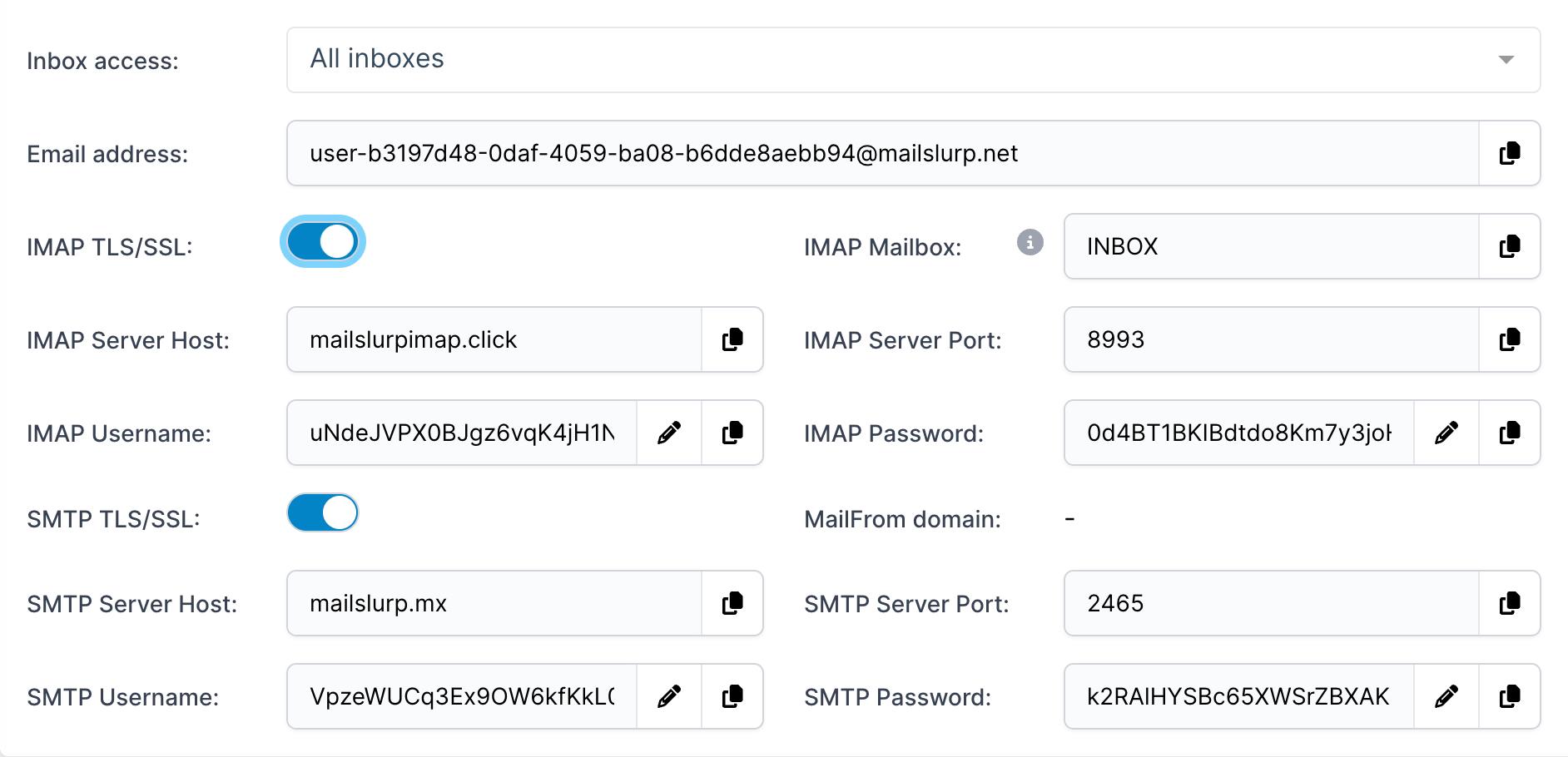
Task: Disable the IMAP TLS/SSL toggle
Action: (x=323, y=242)
